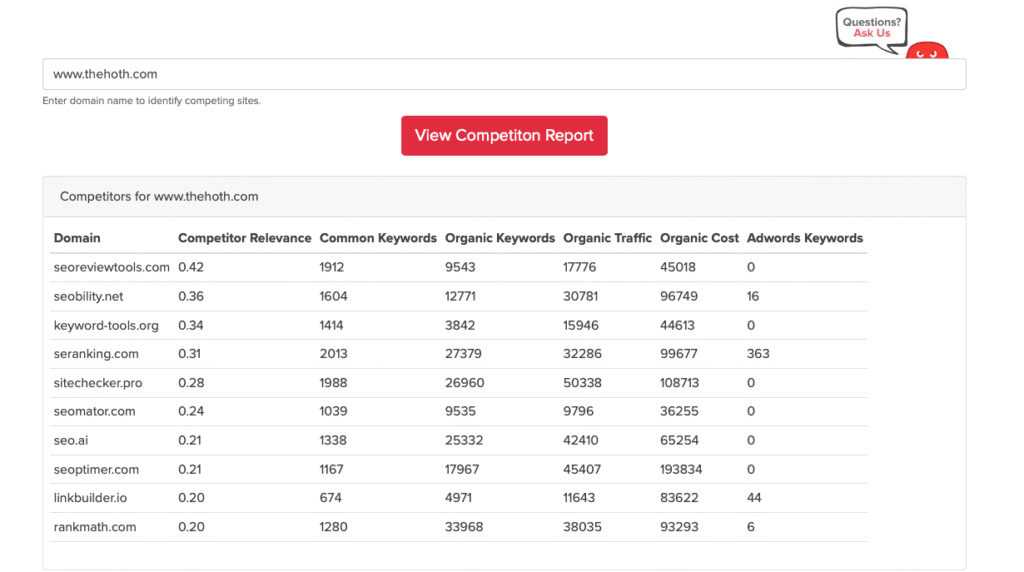This screenshot has height=572, width=1024.
Task: Click seoptimer.com in competitor list
Action: 96,469
